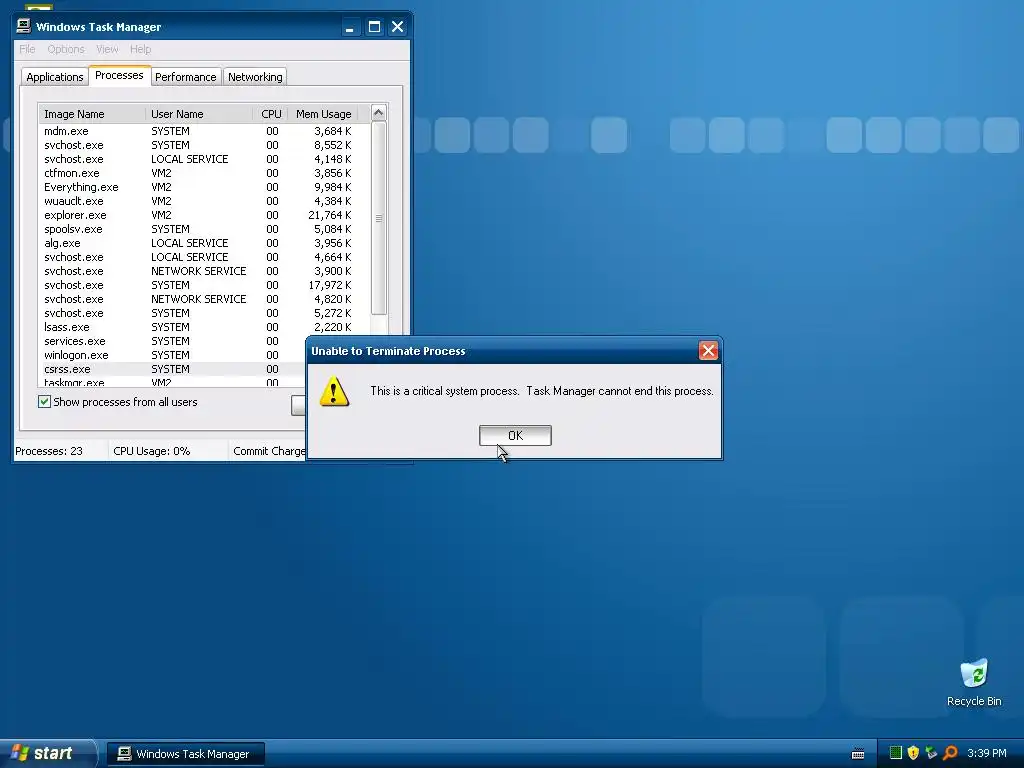Image resolution: width=1024 pixels, height=768 pixels.
Task: Select the services.exe process
Action: pos(173,341)
